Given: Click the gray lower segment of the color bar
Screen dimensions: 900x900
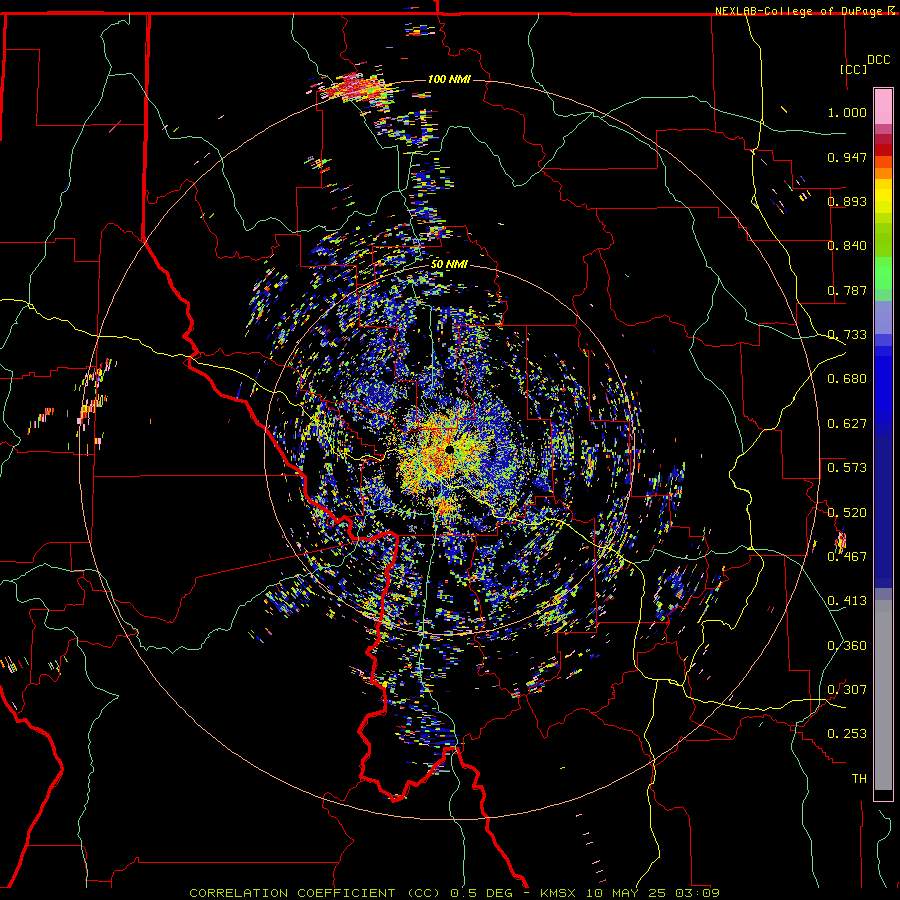Looking at the screenshot, I should [883, 695].
